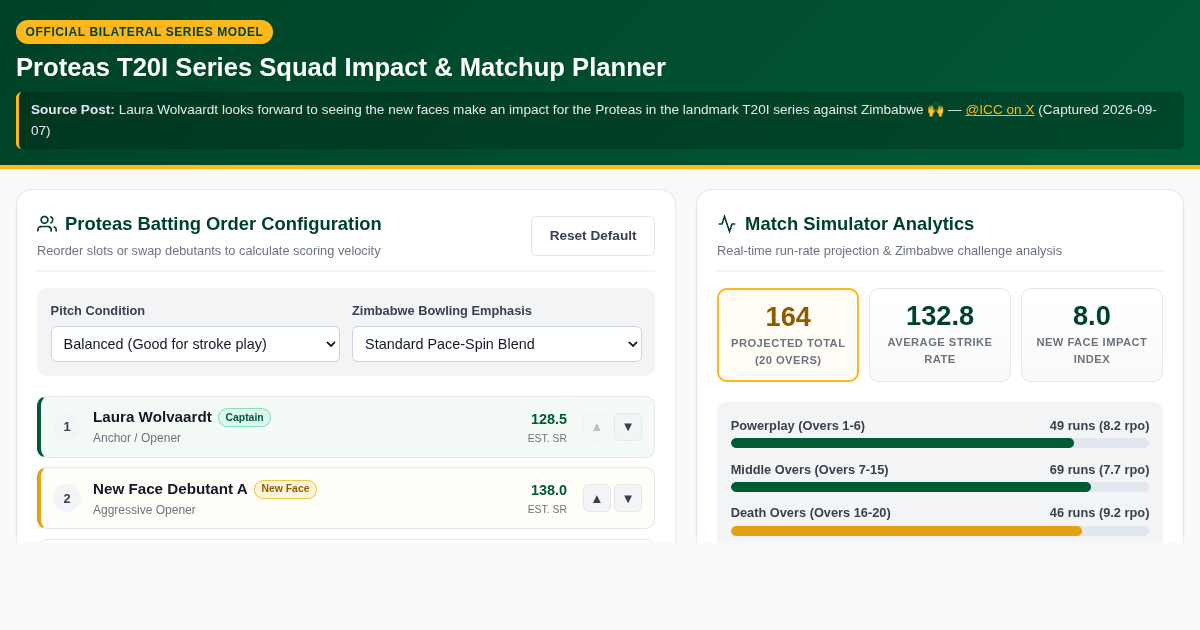Click the Powerplay overs progress bar
1200x630 pixels.
click(940, 443)
